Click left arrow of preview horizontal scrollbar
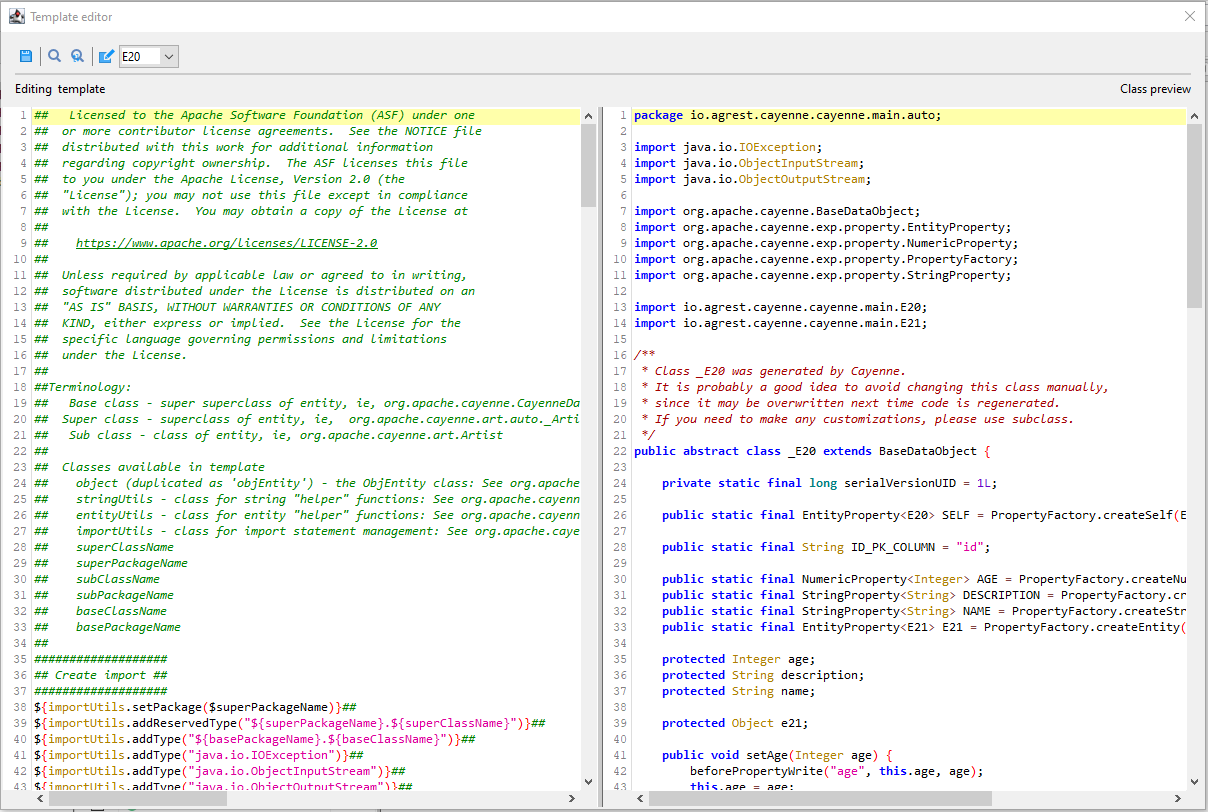1208x812 pixels. click(x=641, y=798)
